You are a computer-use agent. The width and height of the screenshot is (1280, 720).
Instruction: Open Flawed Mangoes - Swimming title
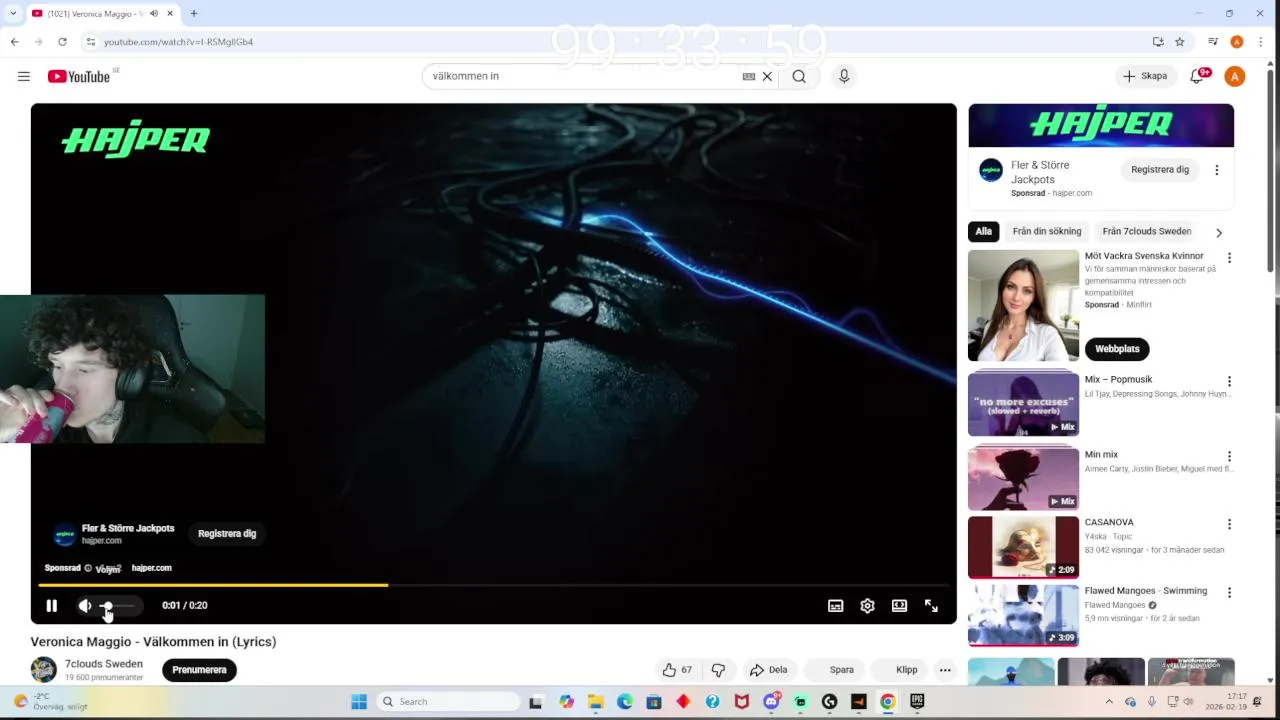tap(1146, 591)
